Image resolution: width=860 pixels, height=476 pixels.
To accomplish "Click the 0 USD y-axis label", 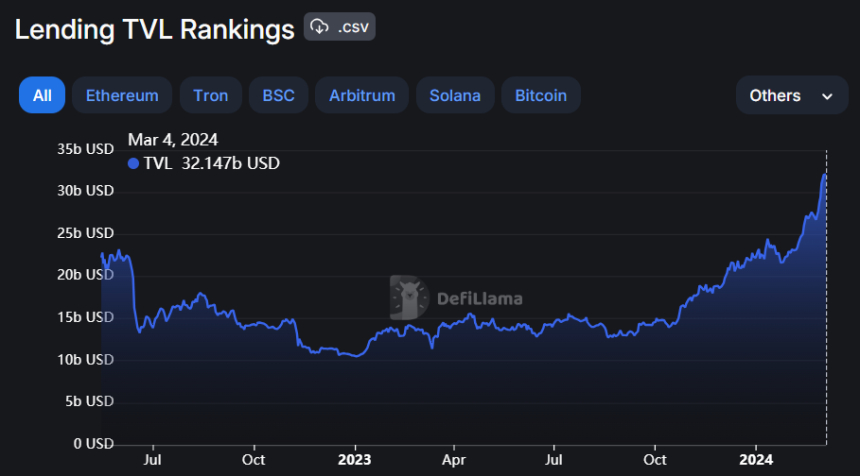I will click(92, 443).
